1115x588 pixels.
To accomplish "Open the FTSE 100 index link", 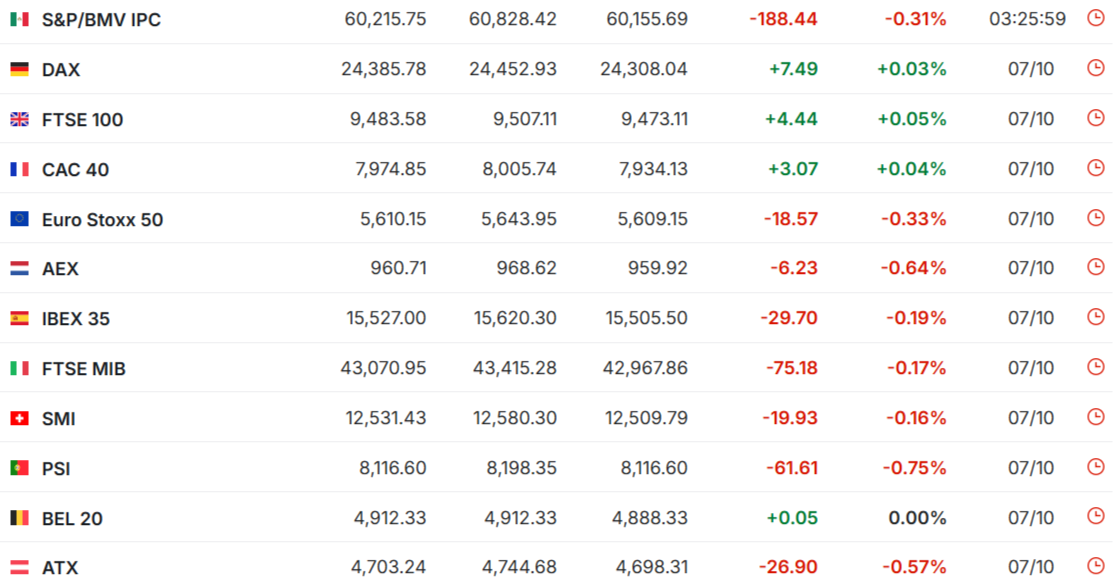I will click(x=82, y=119).
